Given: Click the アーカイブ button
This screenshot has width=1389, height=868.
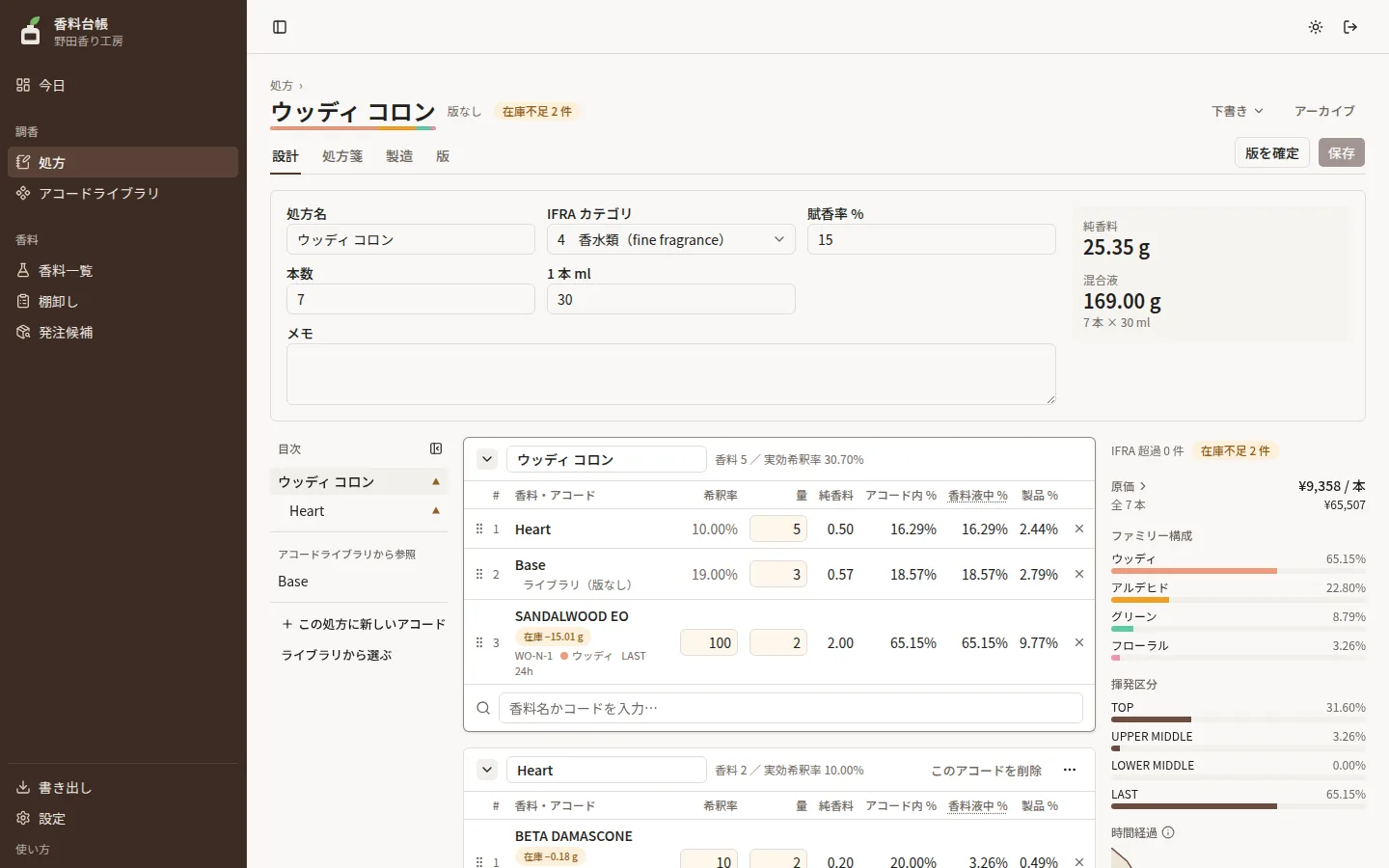Looking at the screenshot, I should coord(1324,111).
